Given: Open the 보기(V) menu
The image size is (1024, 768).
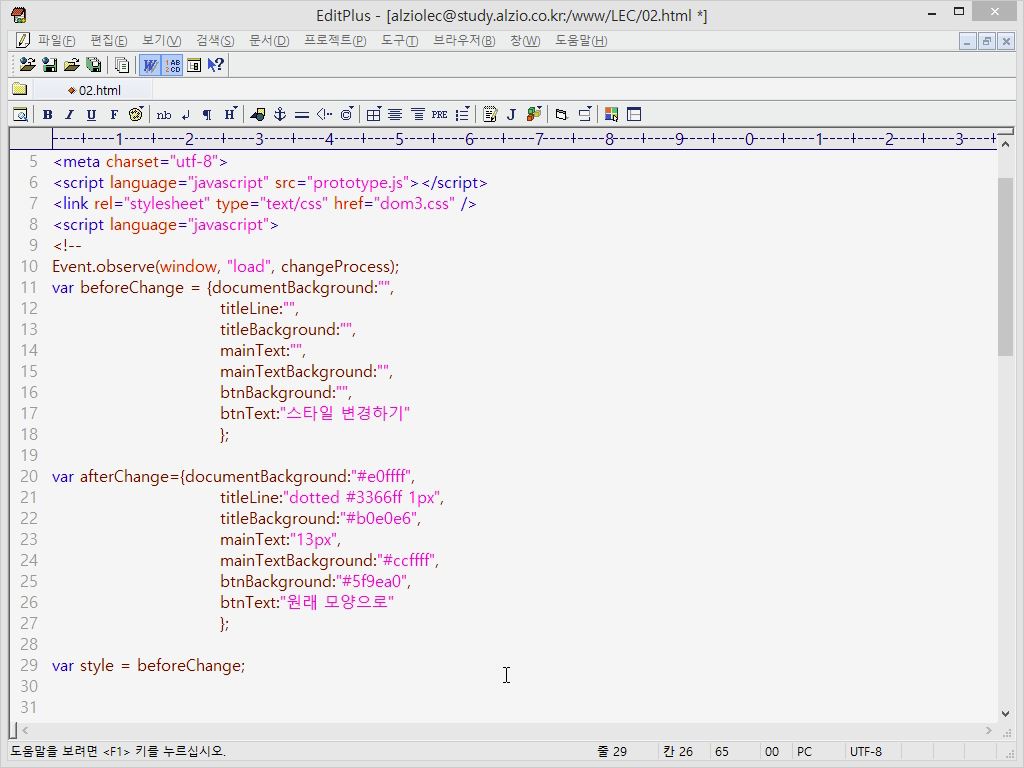Looking at the screenshot, I should click(x=161, y=40).
